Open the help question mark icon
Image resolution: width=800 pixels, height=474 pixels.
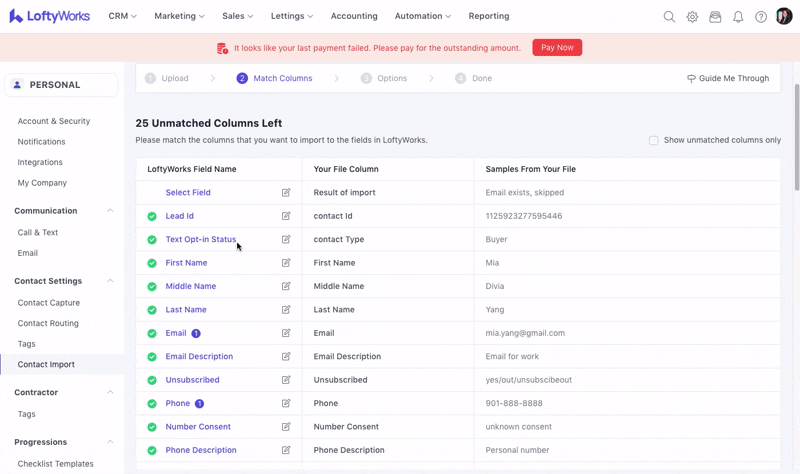(761, 17)
